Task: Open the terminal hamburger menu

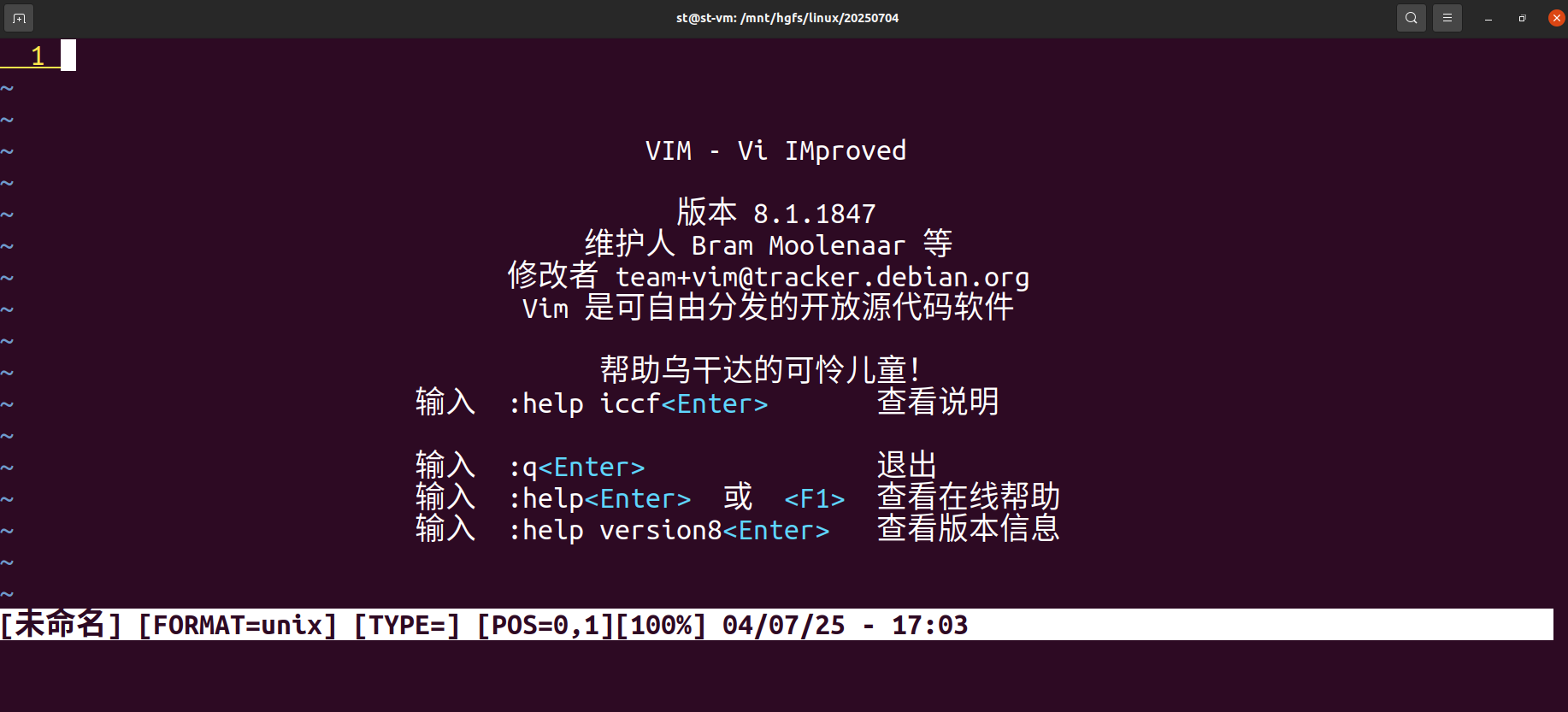Action: 1447,18
